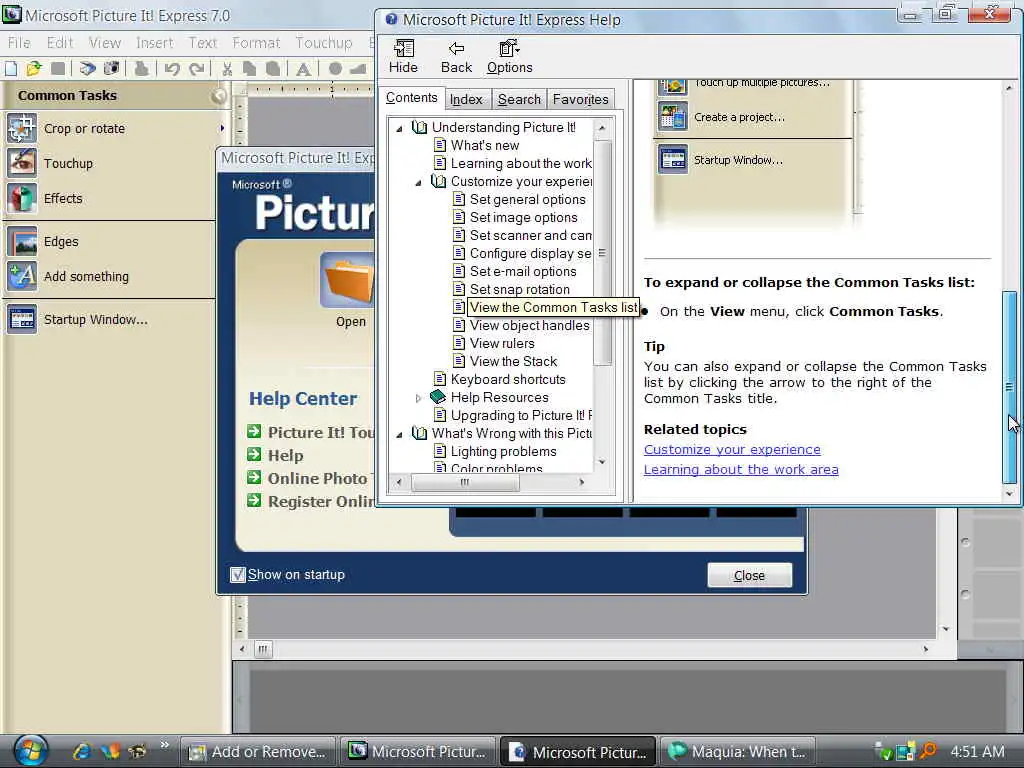Screen dimensions: 1024x768
Task: Click Create a project icon in help image
Action: pyautogui.click(x=673, y=117)
